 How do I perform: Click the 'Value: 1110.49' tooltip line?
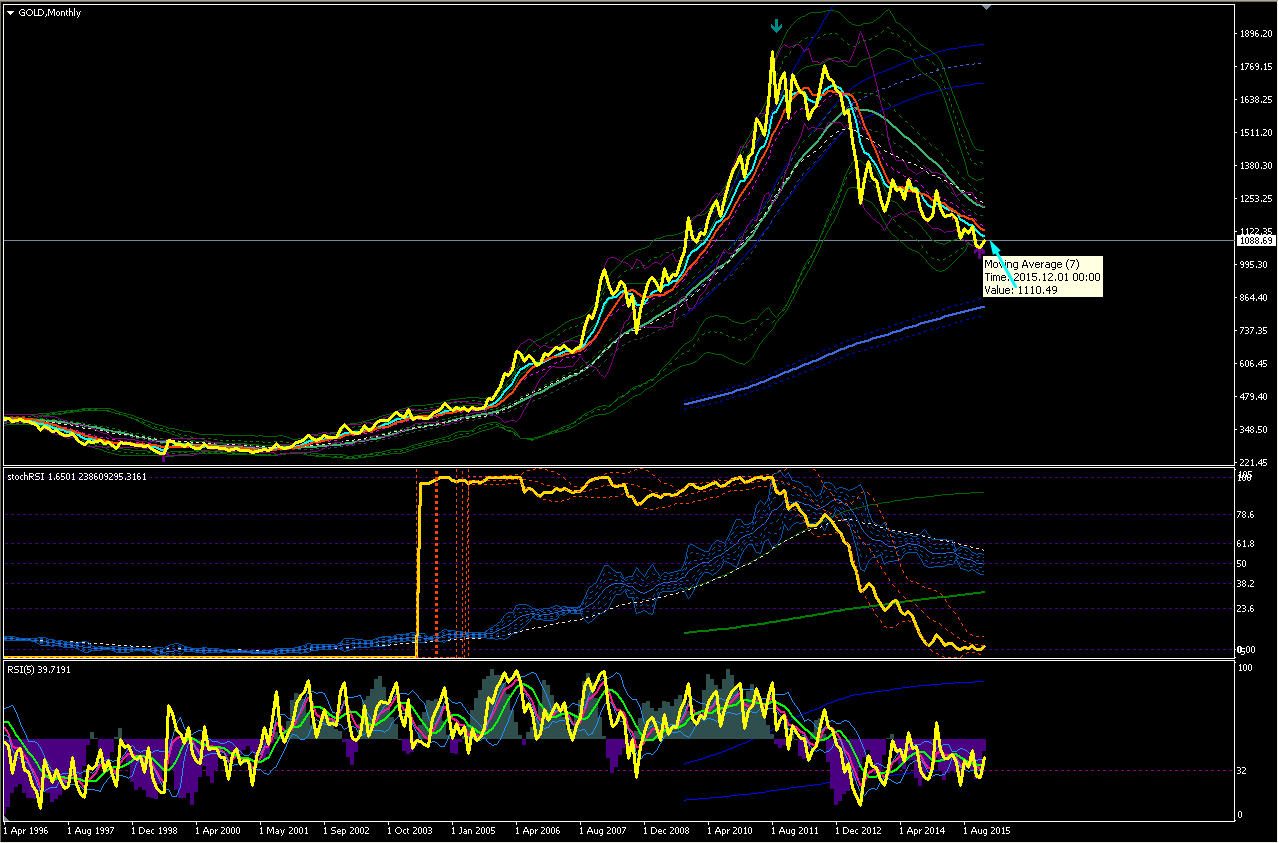click(1020, 290)
